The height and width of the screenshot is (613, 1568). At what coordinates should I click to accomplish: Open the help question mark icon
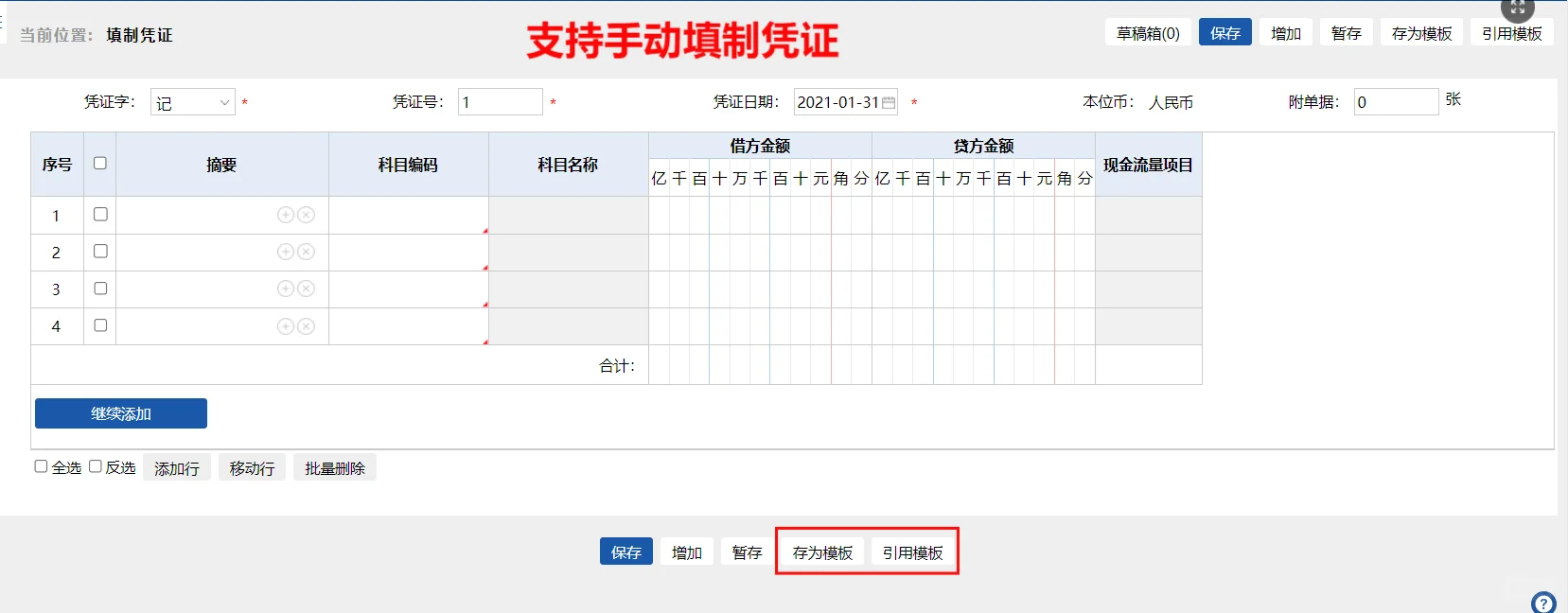point(1543,603)
